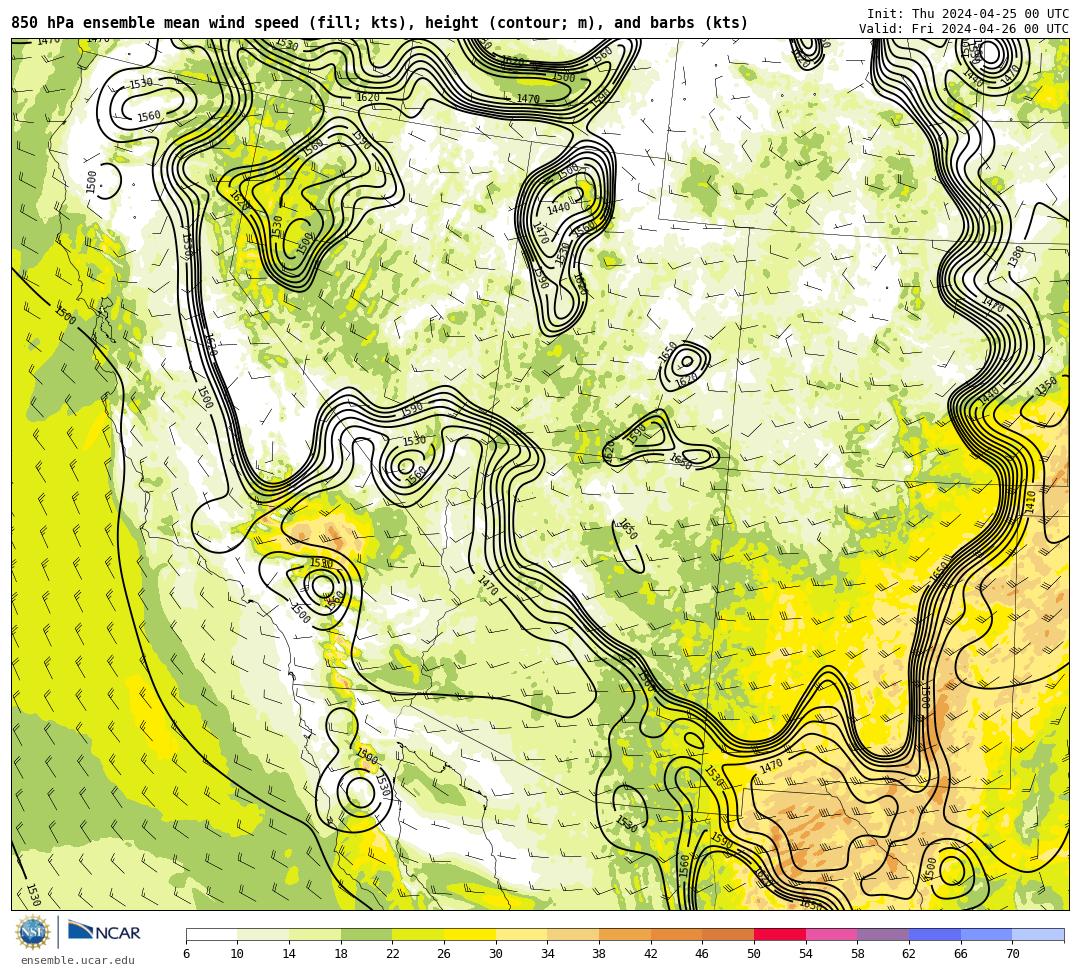Pick the red 50-54 kts color swatch
Image resolution: width=1080 pixels, height=973 pixels.
point(780,934)
